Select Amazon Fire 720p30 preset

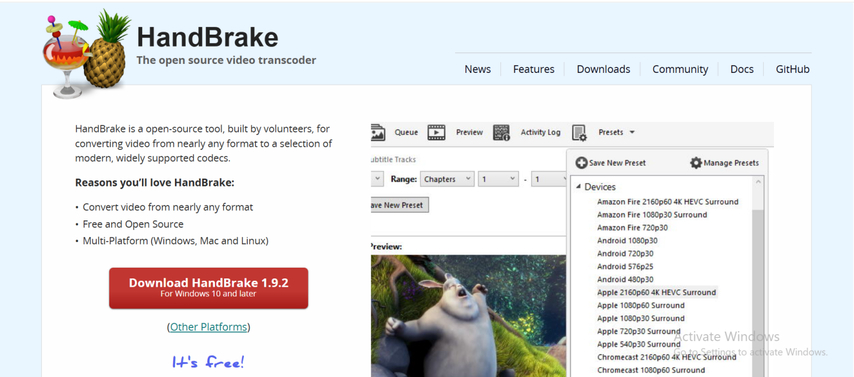point(632,228)
